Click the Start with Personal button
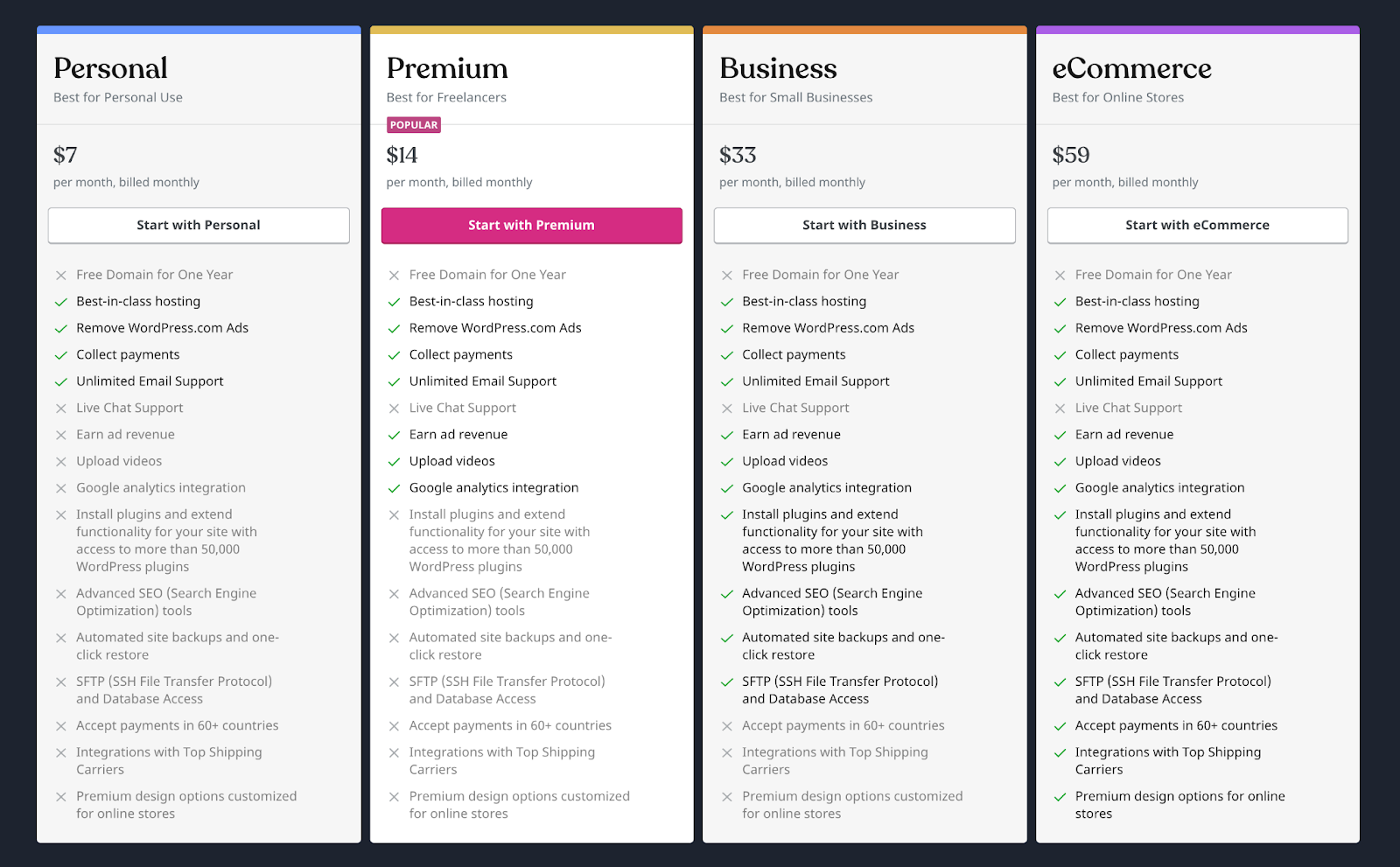The width and height of the screenshot is (1400, 867). 199,226
